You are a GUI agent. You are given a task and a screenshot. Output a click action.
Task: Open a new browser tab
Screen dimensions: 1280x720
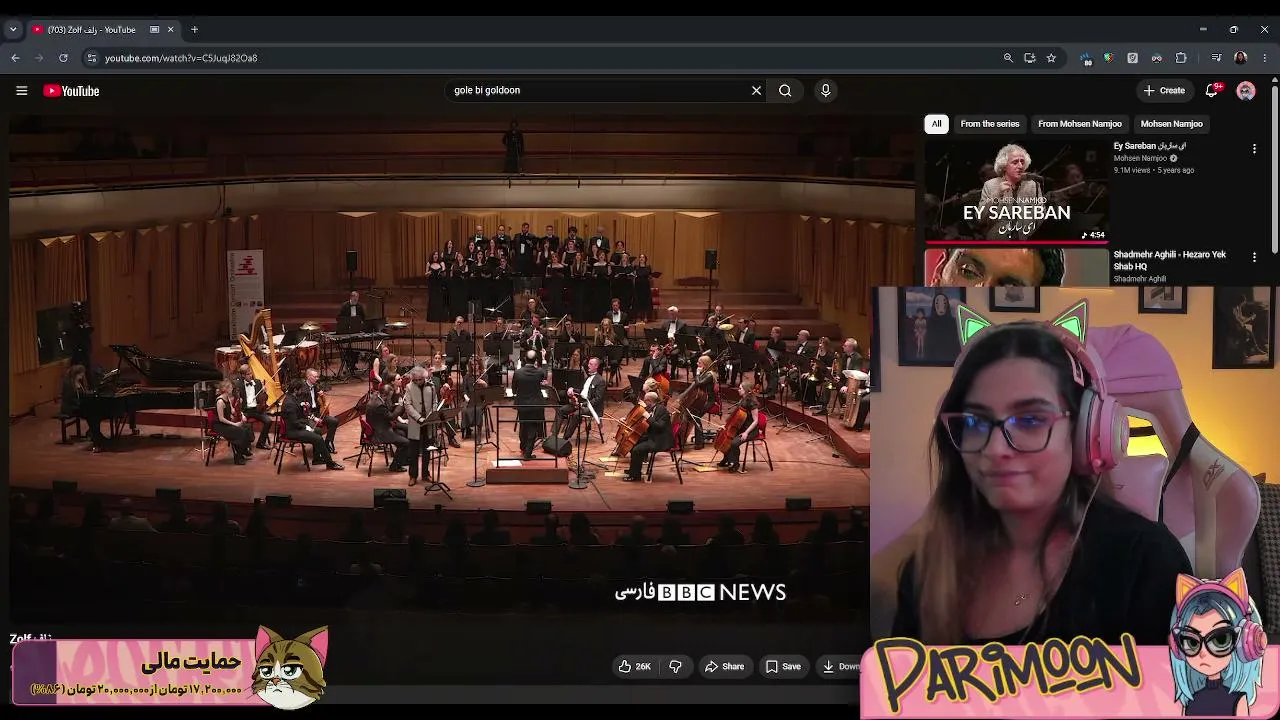click(194, 30)
